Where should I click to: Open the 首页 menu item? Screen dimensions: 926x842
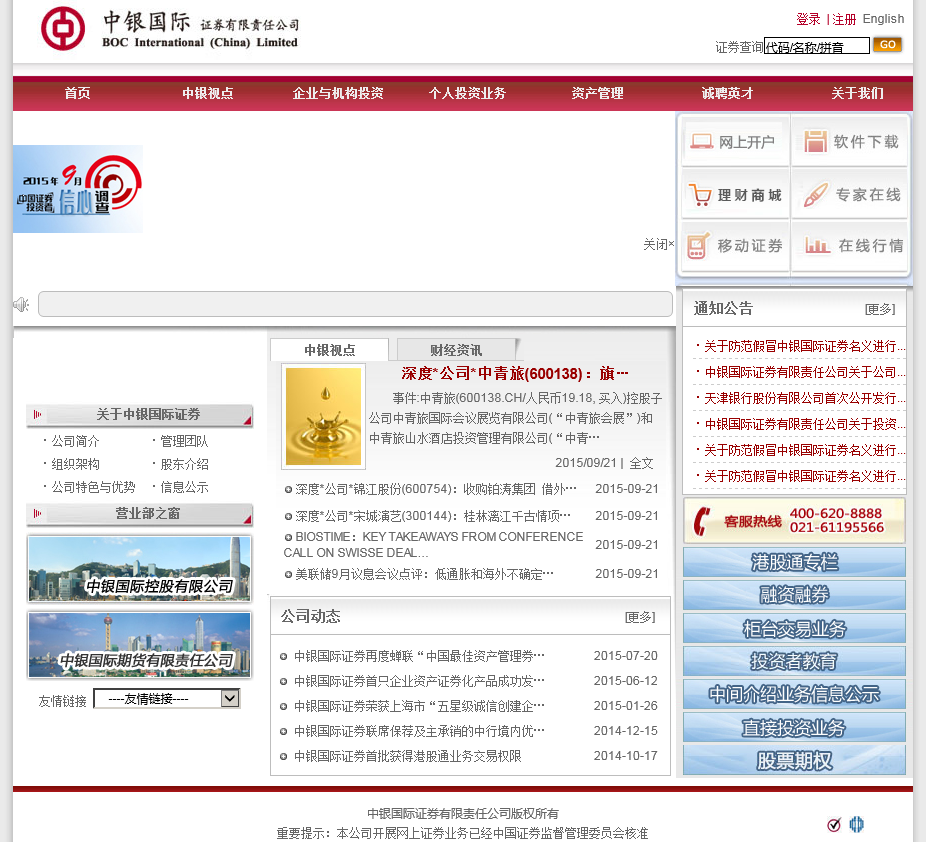coord(77,93)
